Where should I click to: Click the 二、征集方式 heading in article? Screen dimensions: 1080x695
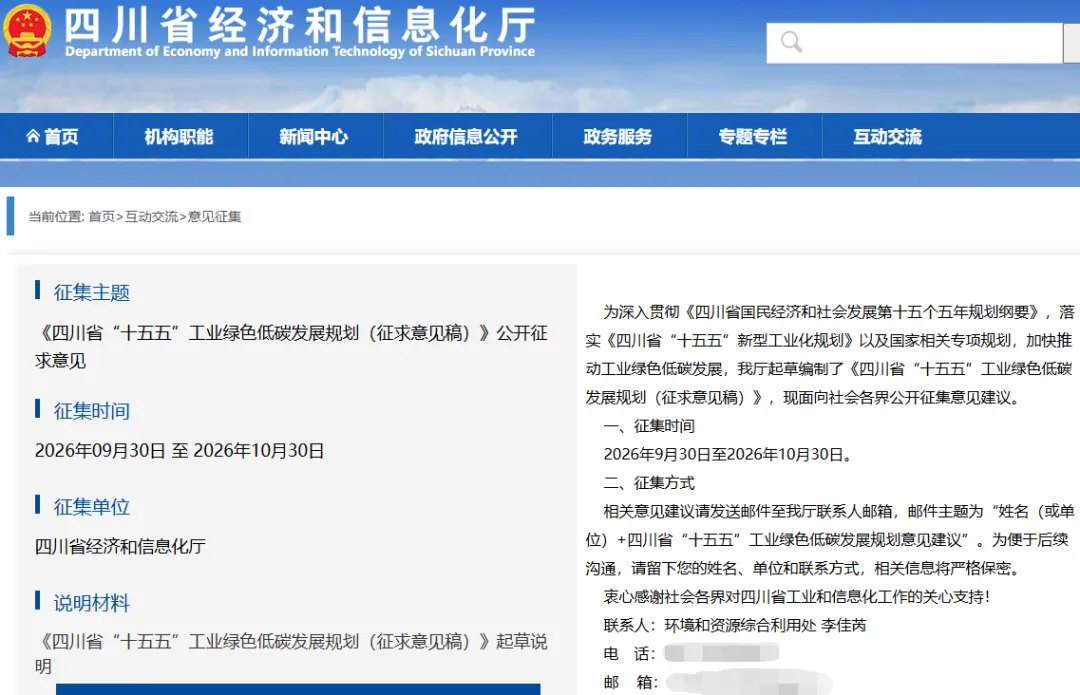(x=649, y=483)
